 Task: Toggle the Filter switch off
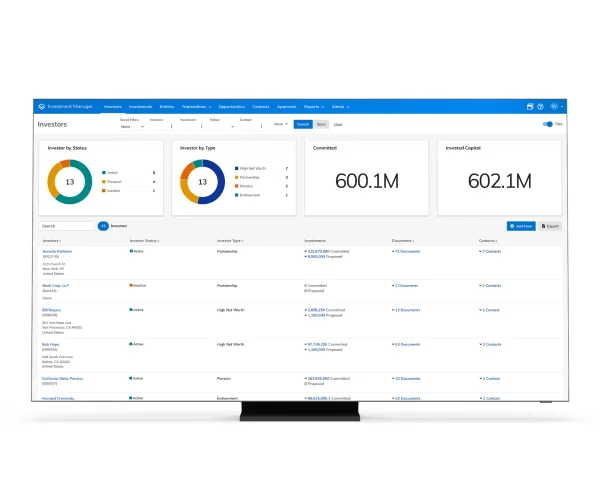click(548, 124)
